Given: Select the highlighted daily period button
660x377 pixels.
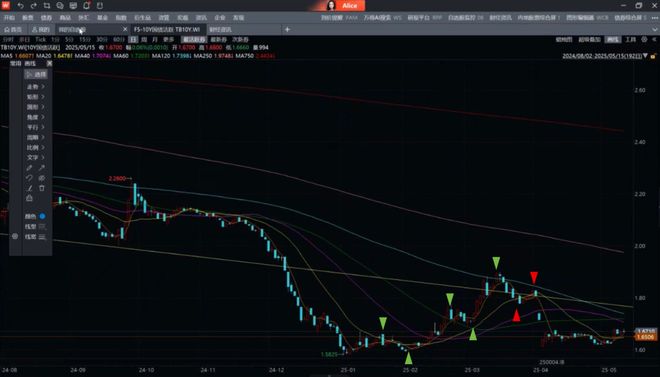Looking at the screenshot, I should 133,39.
